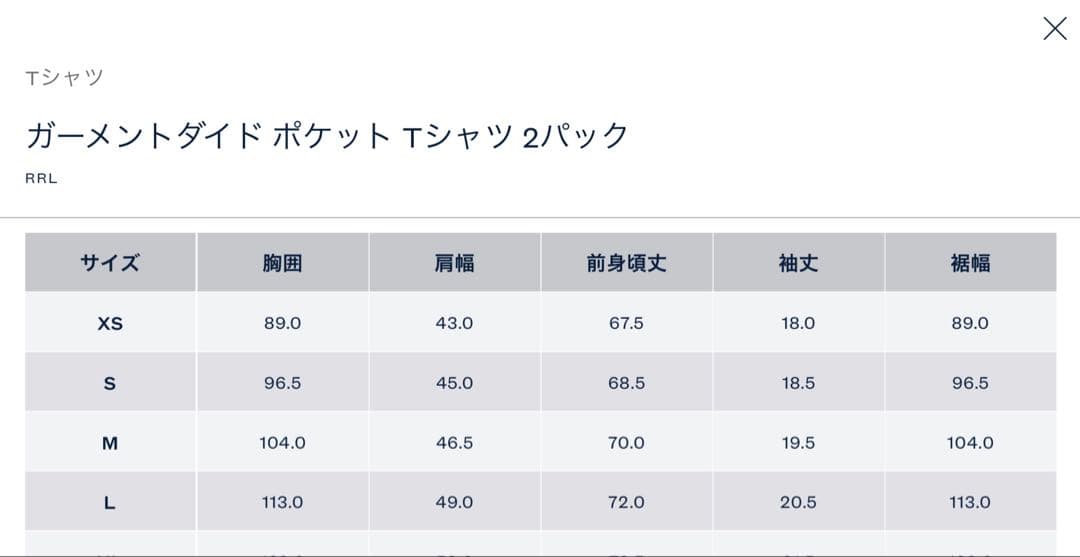The width and height of the screenshot is (1080, 557).
Task: Close the size chart dialog
Action: [1054, 29]
